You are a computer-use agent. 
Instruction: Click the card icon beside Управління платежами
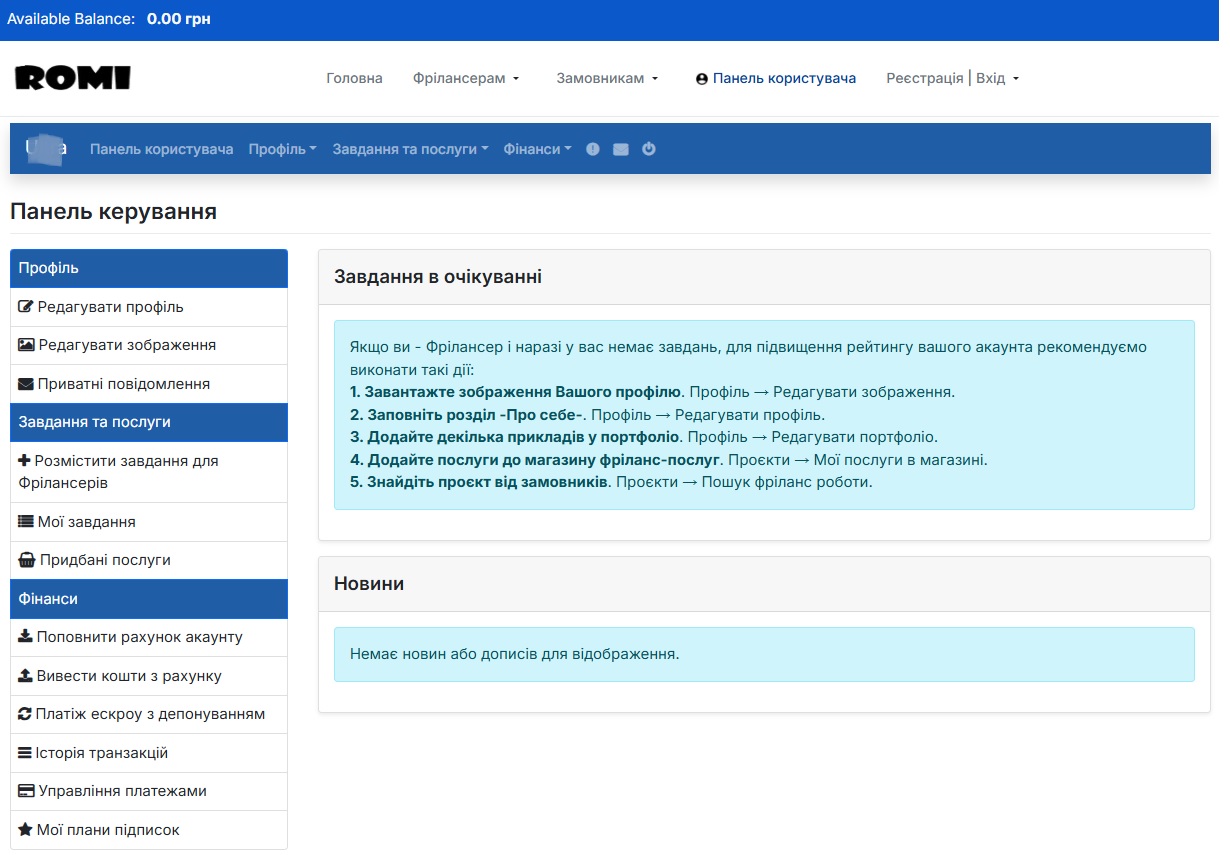[28, 791]
